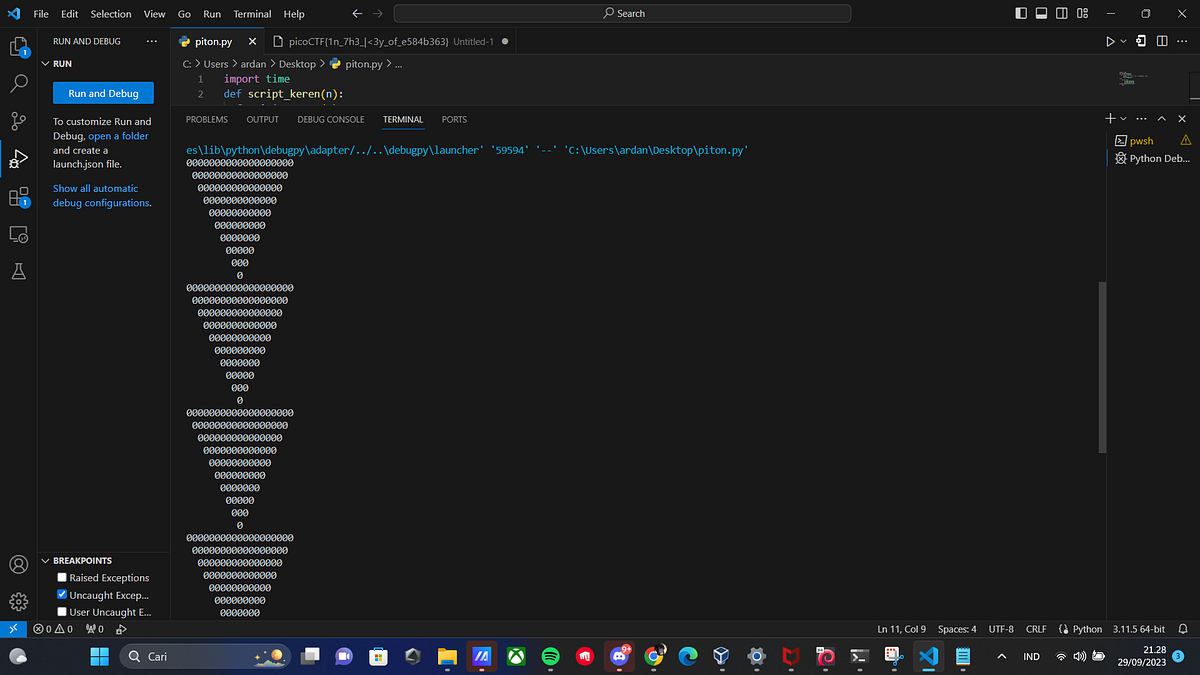Open the Extensions view
1200x675 pixels.
click(x=18, y=197)
